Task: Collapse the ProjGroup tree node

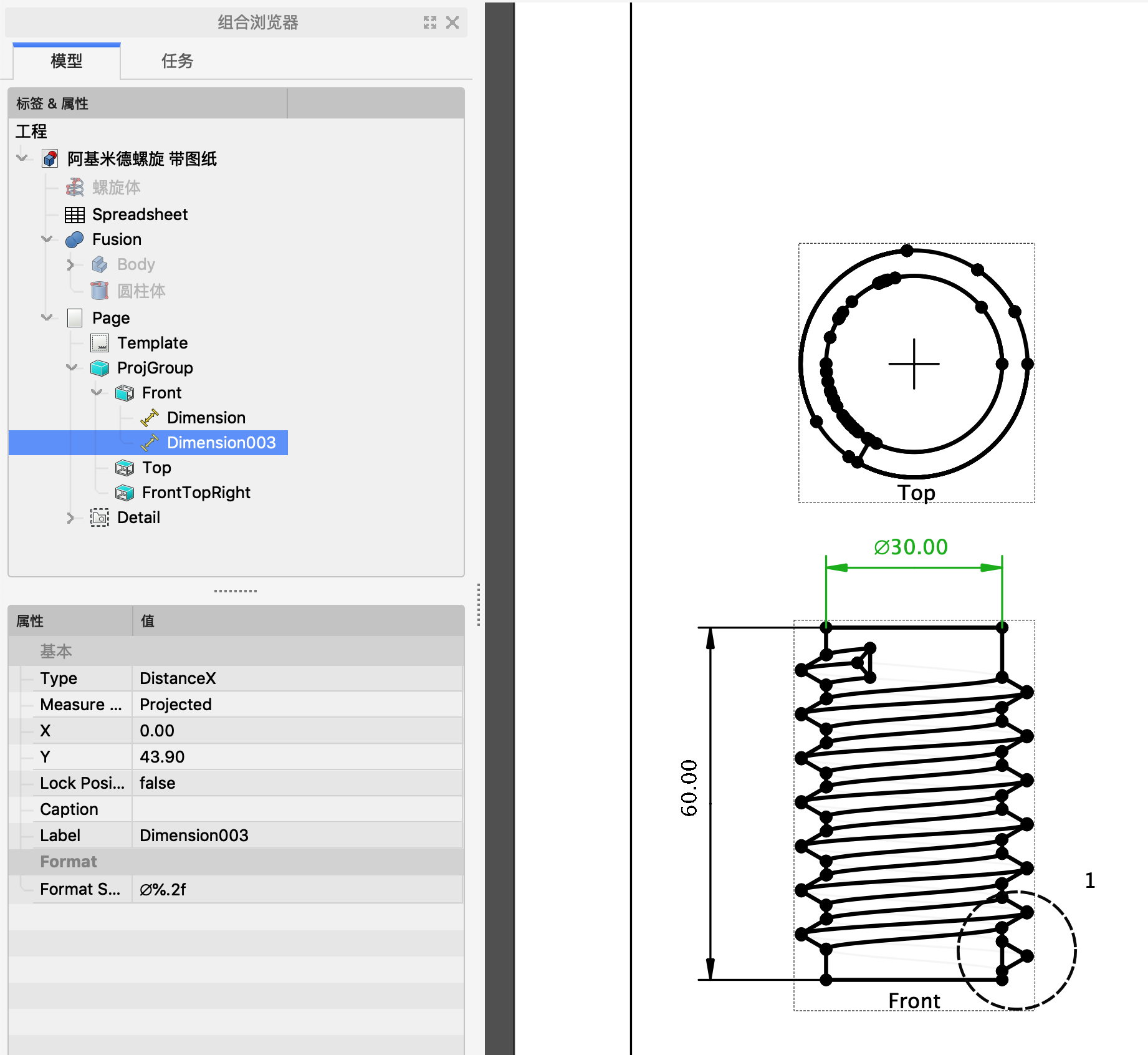Action: pos(72,368)
